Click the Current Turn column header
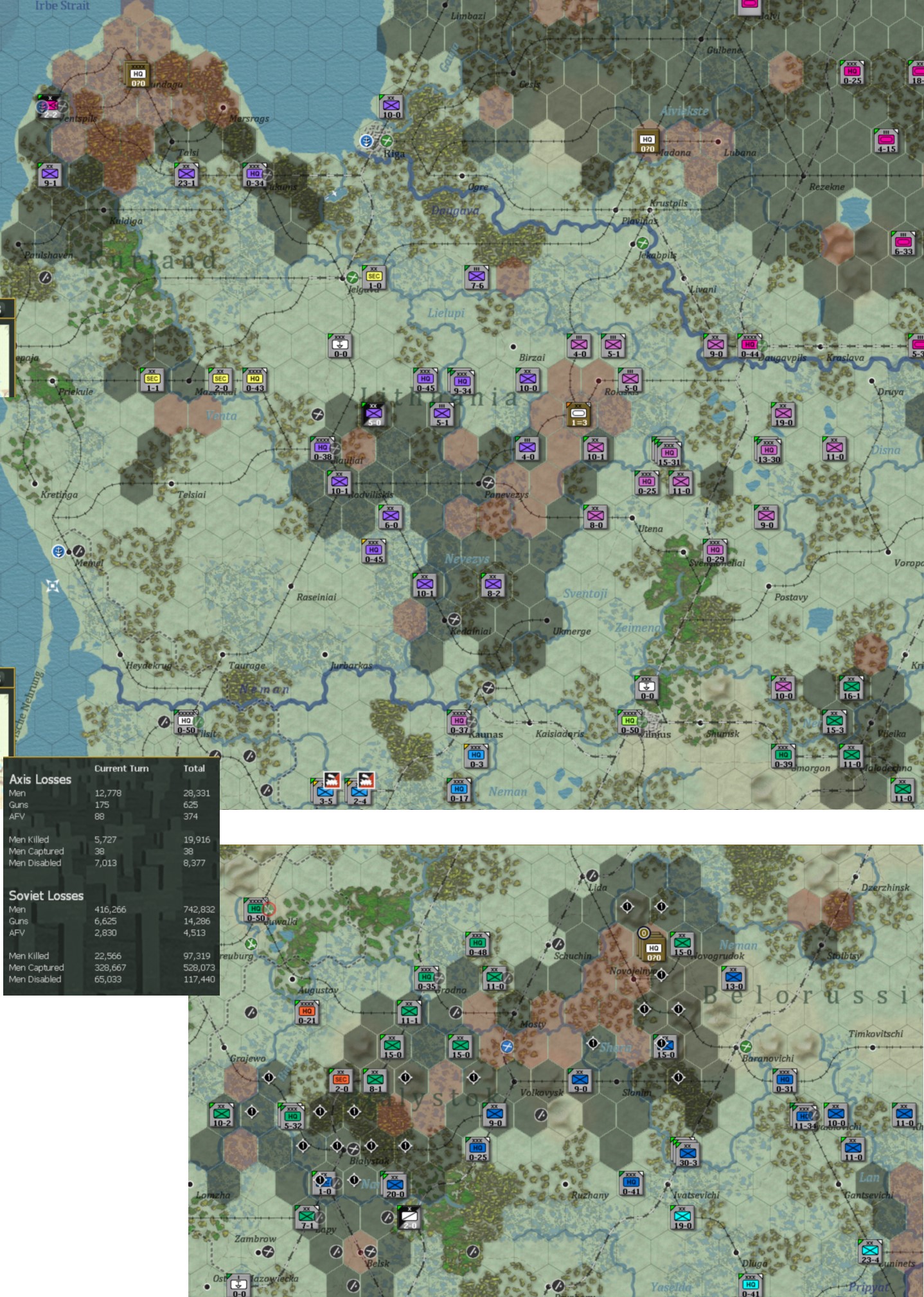Viewport: 924px width, 1297px height. tap(121, 769)
